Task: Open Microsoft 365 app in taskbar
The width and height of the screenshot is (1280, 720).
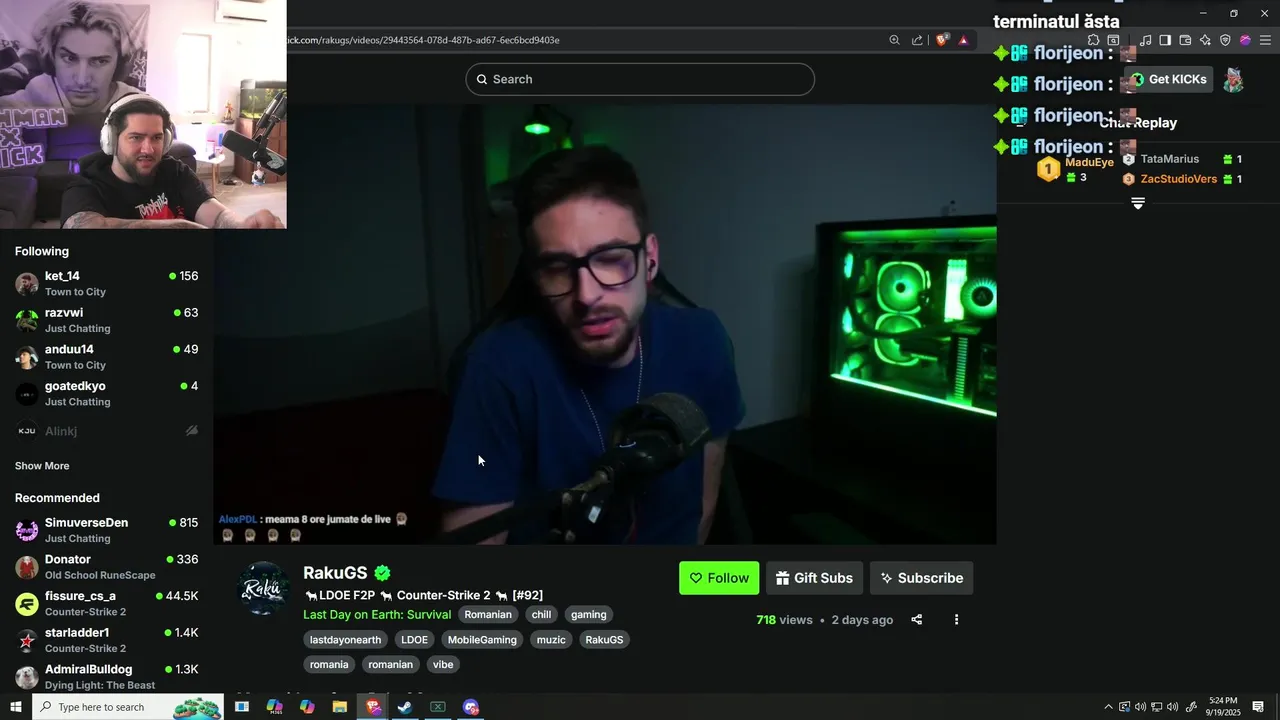Action: pos(275,707)
